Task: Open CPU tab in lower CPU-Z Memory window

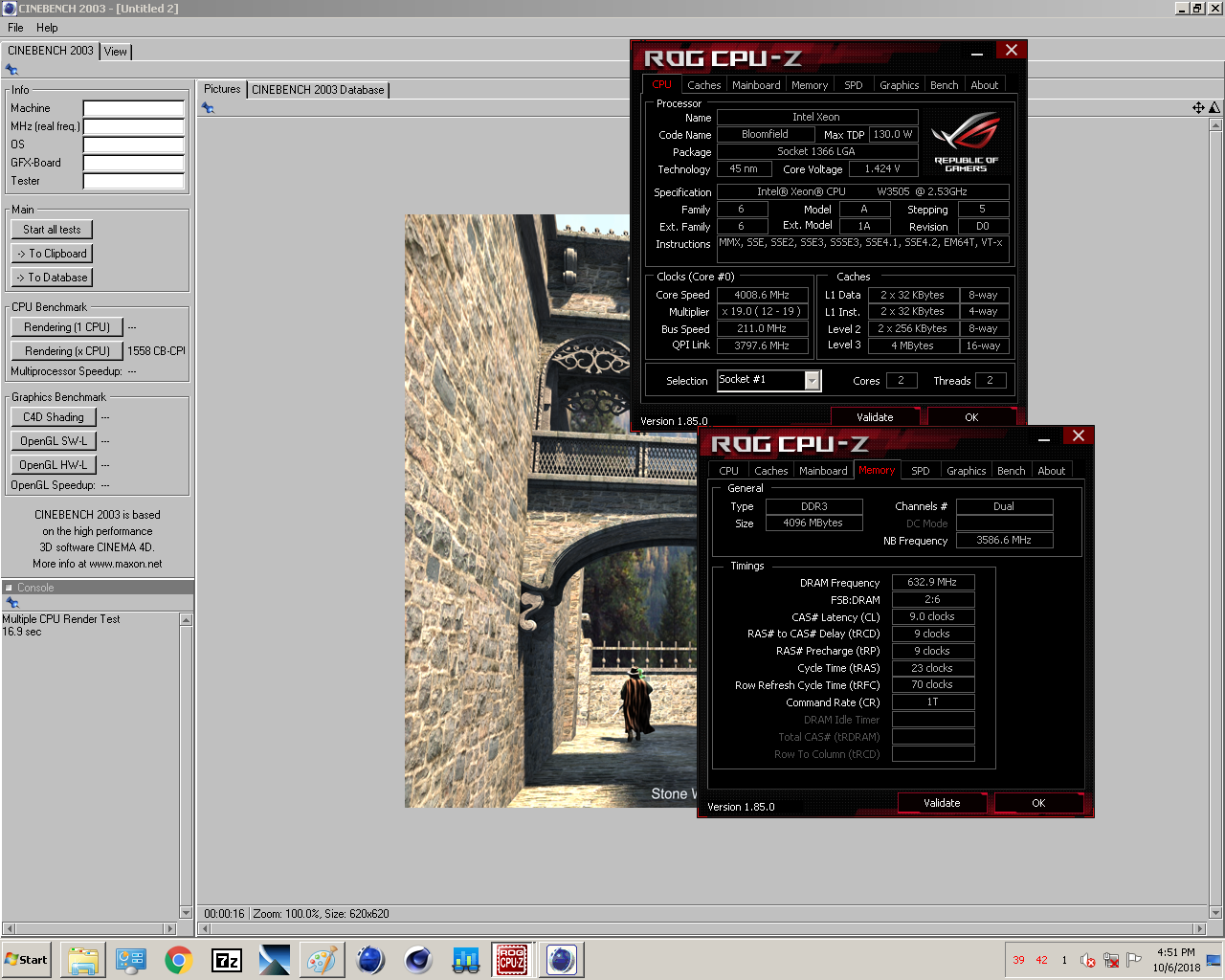Action: 729,471
